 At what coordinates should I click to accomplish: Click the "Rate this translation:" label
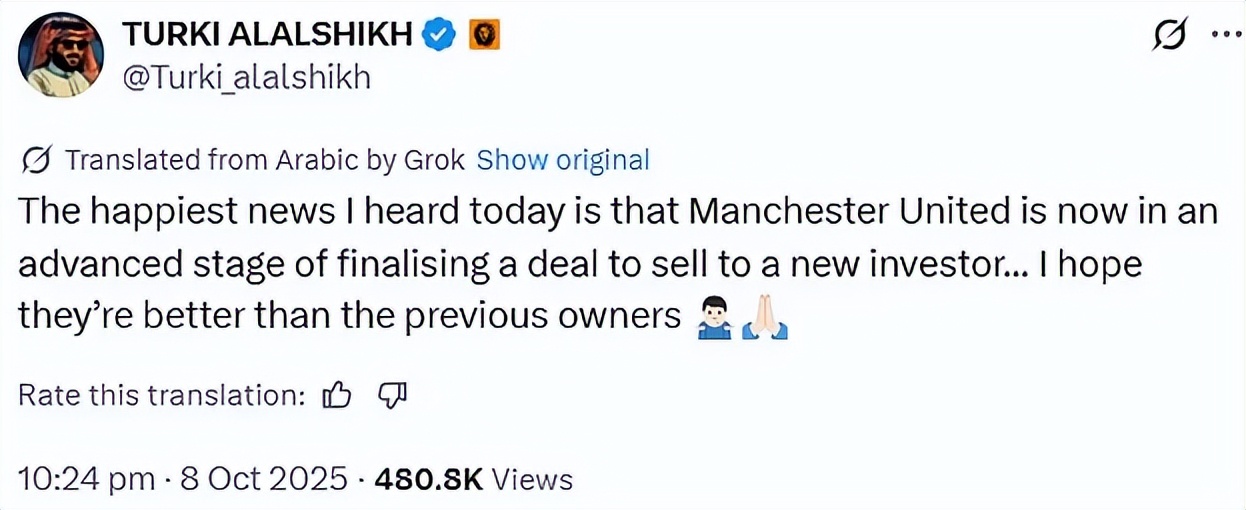[162, 396]
